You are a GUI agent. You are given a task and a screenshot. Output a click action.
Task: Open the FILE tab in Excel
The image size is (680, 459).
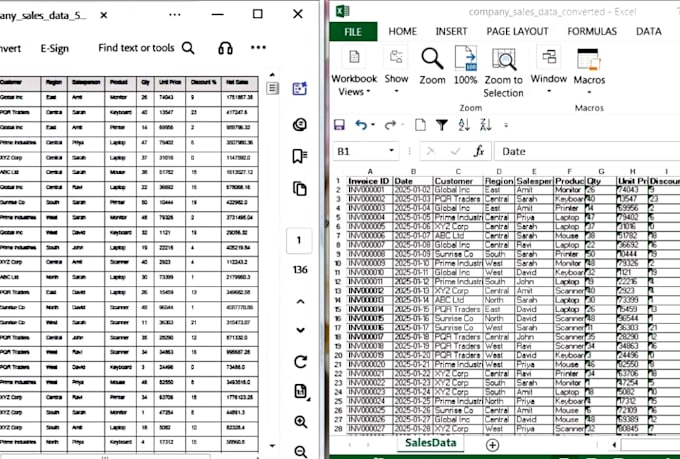(x=353, y=32)
